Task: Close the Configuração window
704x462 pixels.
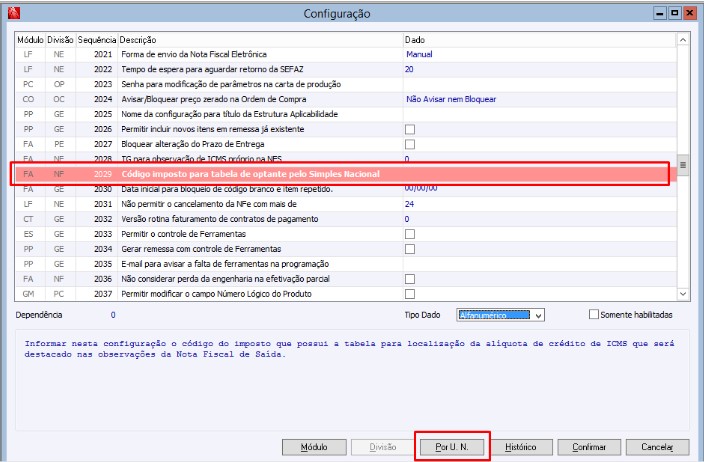Action: 689,13
